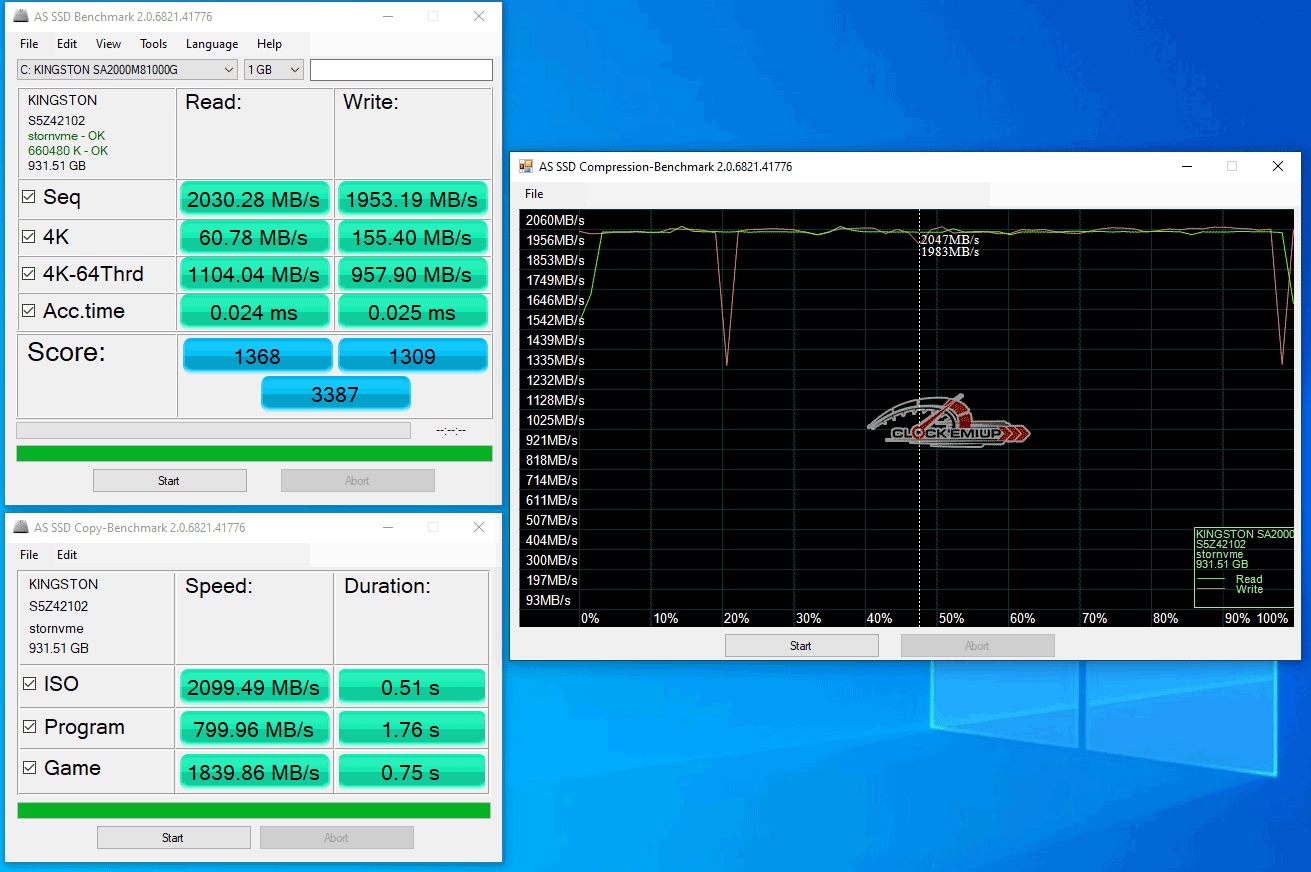Click the green progress bar in Copy-Benchmark
Screen dimensions: 1311x872
254,810
